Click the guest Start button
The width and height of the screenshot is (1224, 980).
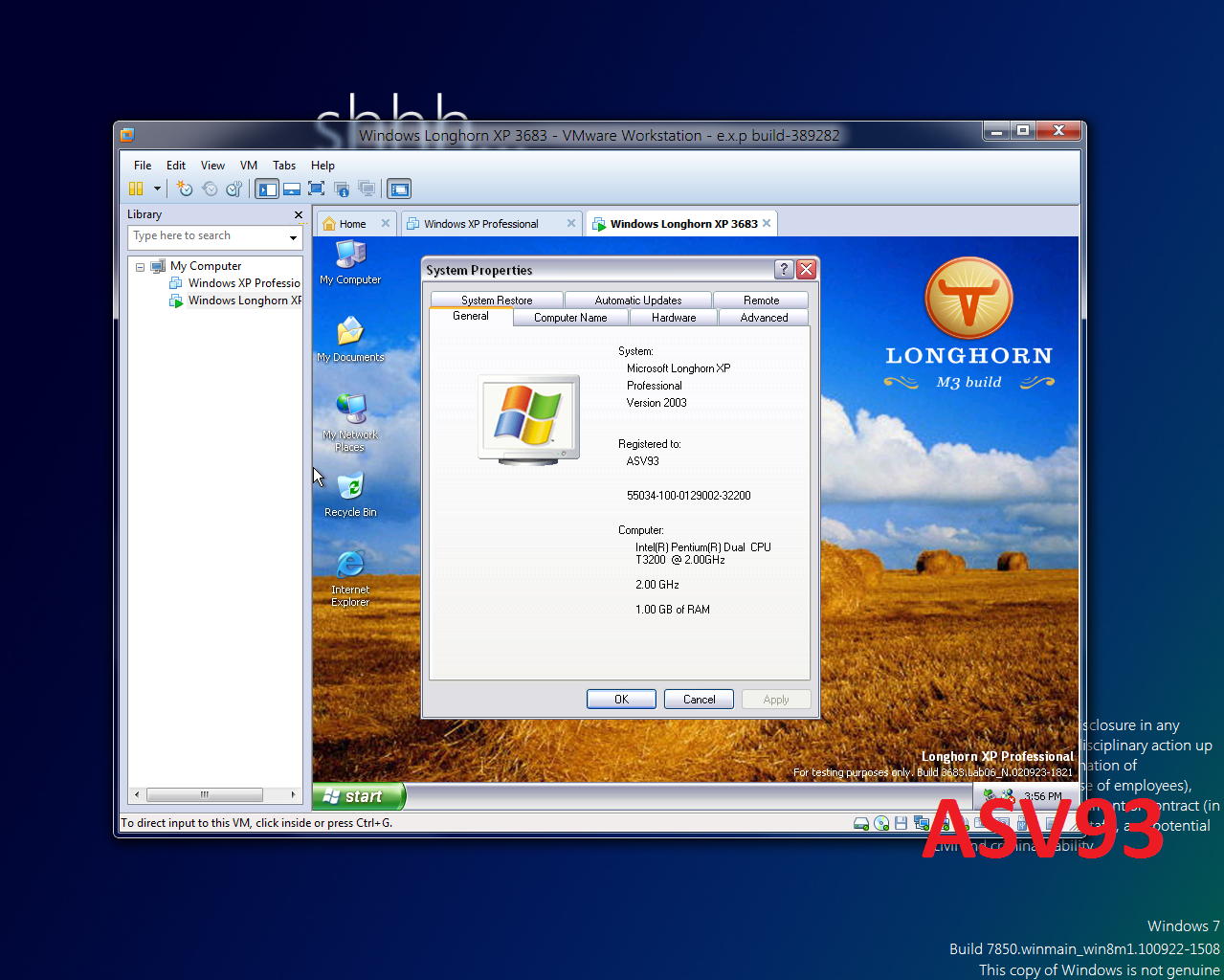tap(359, 796)
